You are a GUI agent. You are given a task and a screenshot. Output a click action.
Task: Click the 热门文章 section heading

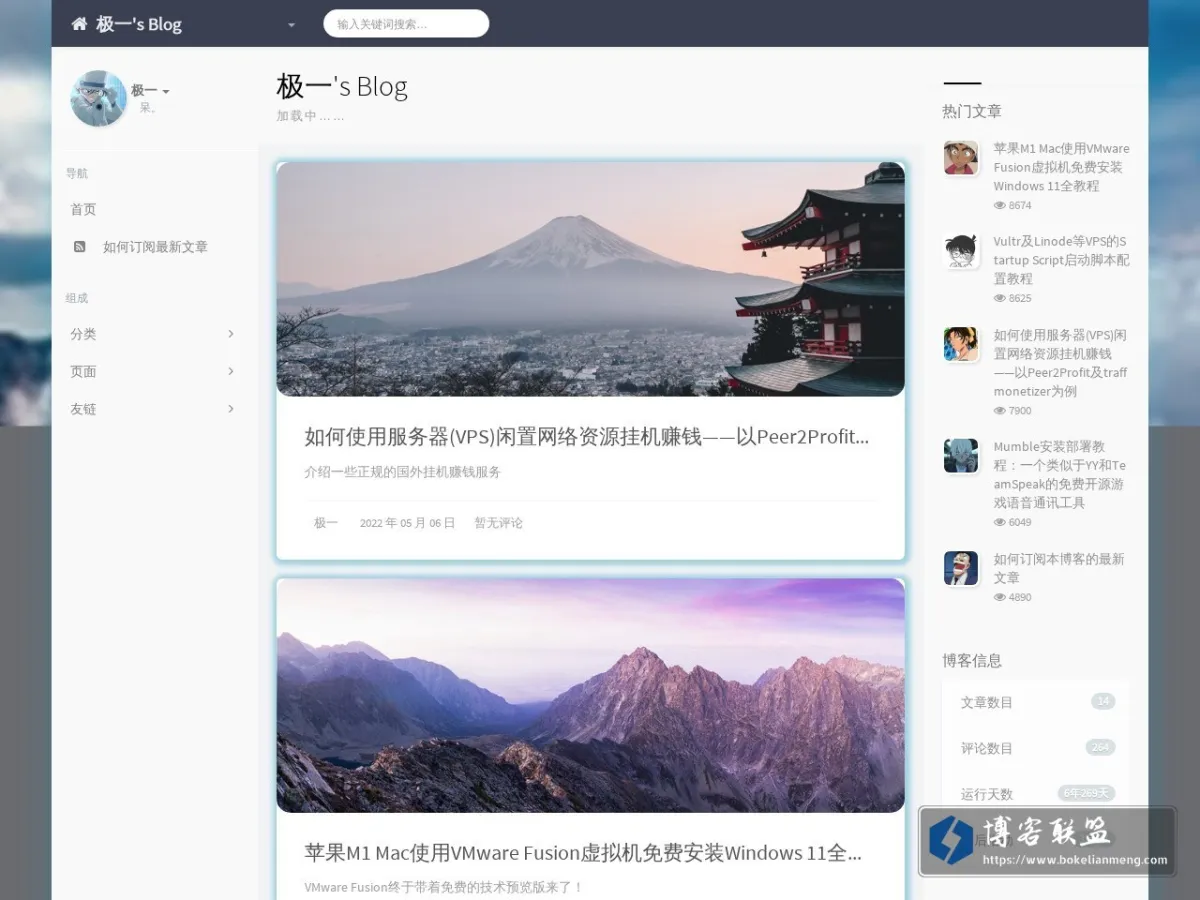[971, 111]
